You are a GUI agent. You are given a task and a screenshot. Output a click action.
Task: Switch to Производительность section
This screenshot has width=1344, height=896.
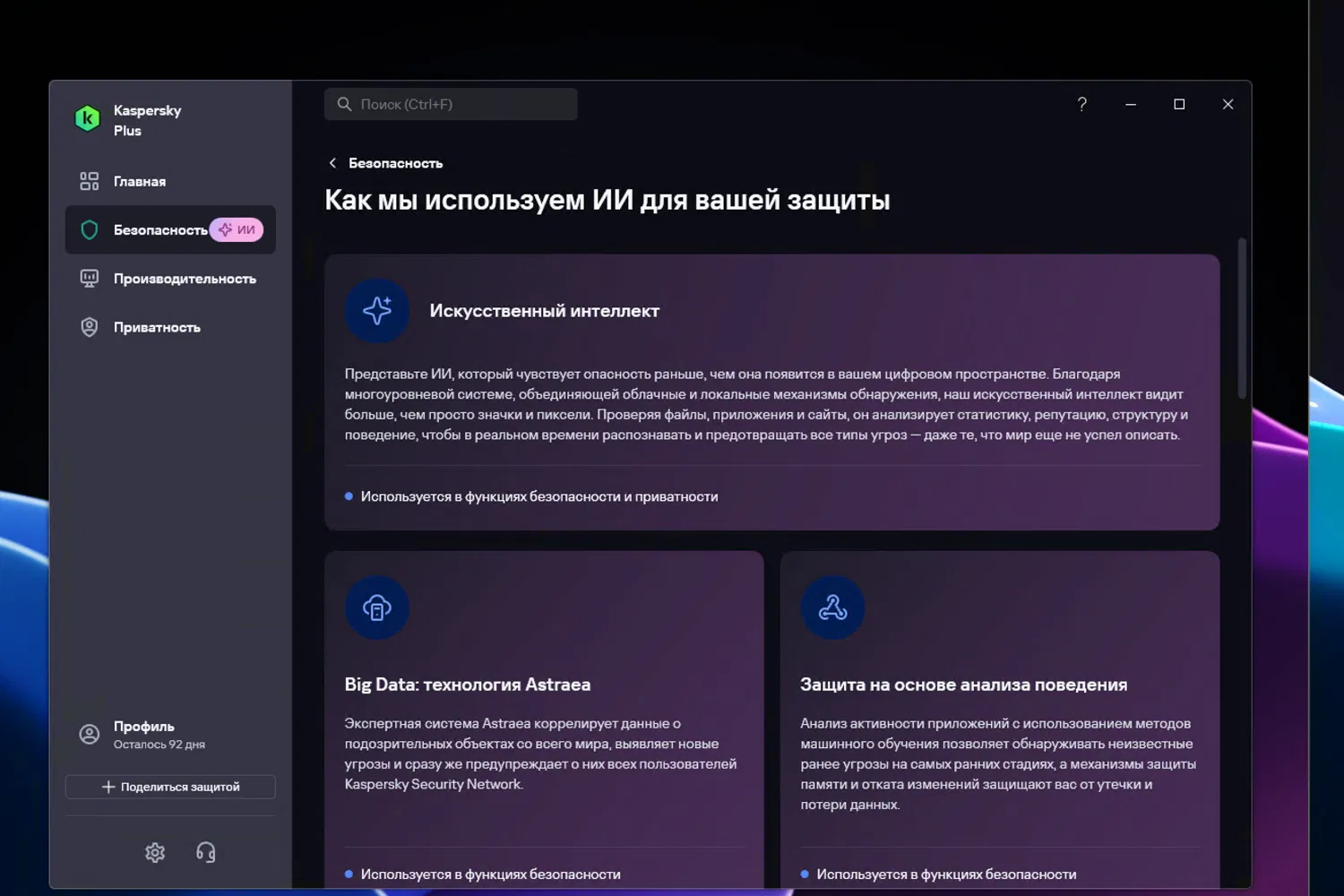point(170,279)
